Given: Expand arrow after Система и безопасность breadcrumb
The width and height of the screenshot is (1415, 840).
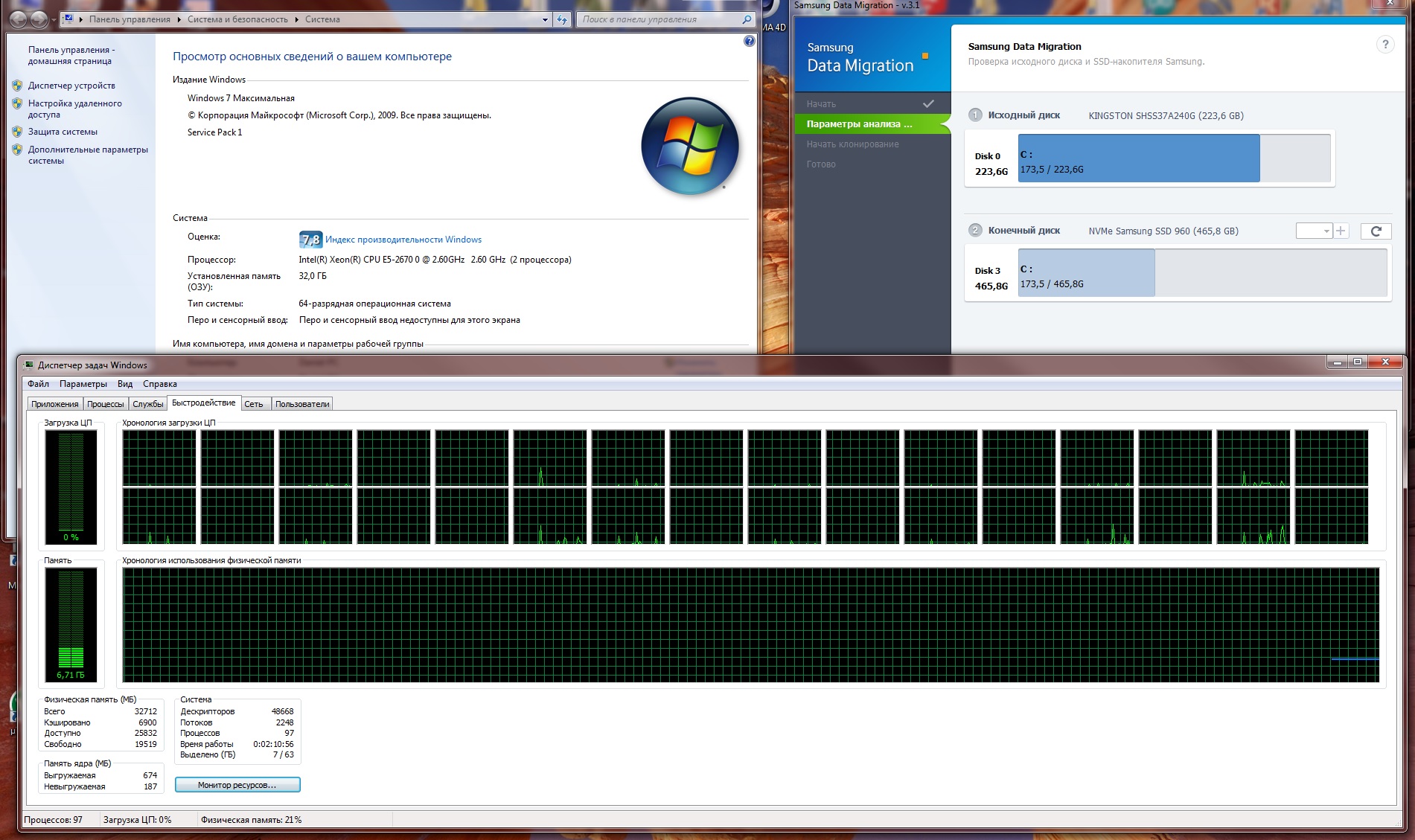Looking at the screenshot, I should [296, 19].
